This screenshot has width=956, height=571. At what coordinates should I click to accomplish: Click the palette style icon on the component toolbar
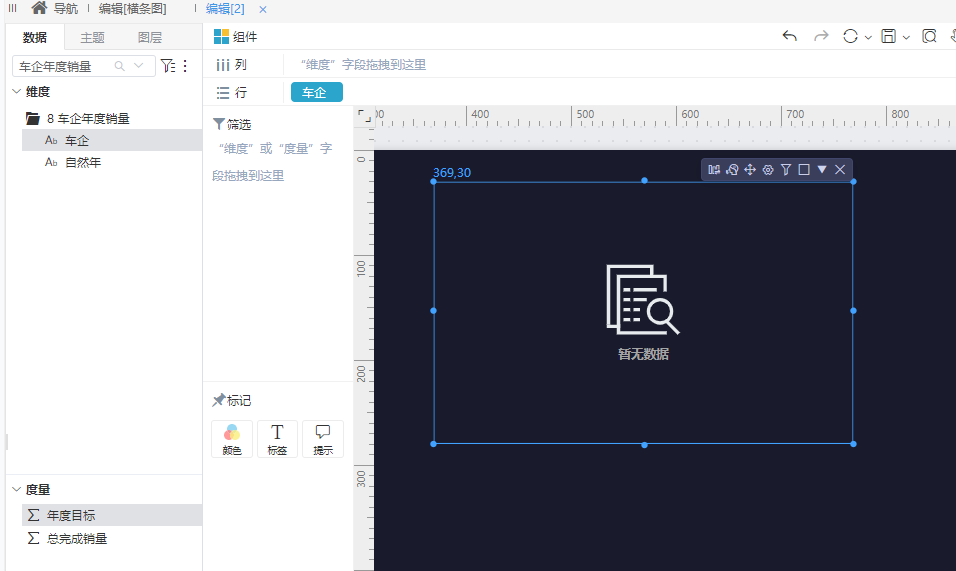pos(732,169)
